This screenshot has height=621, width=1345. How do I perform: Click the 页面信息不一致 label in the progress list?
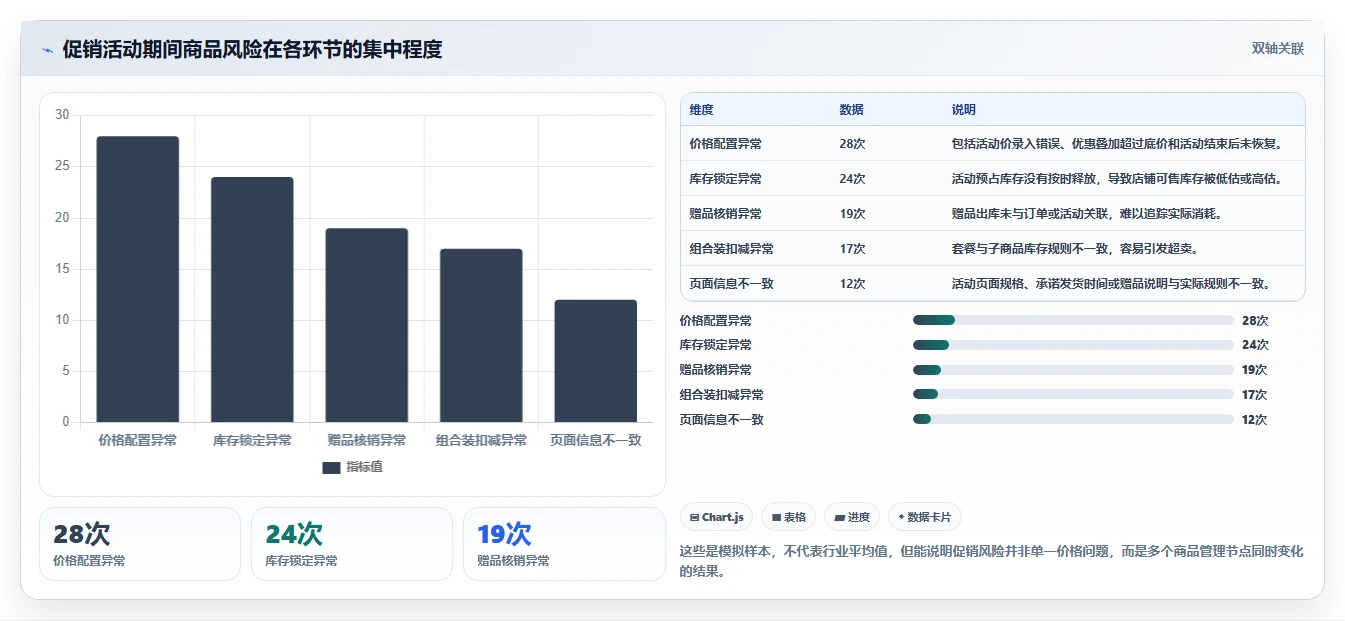(721, 420)
